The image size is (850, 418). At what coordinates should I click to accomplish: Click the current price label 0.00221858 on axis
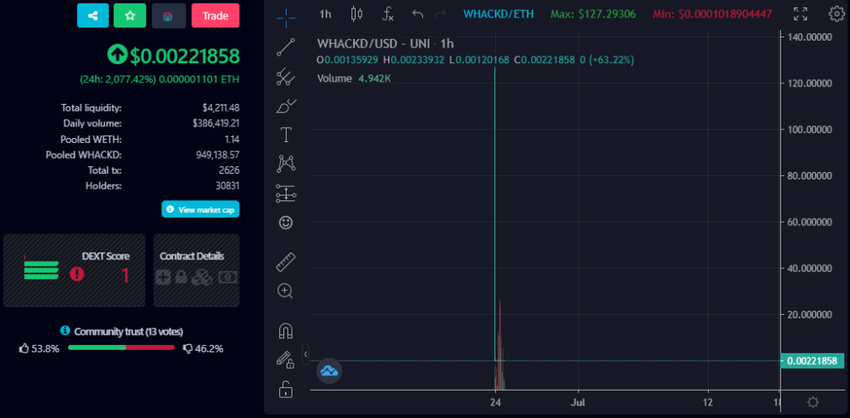click(812, 361)
